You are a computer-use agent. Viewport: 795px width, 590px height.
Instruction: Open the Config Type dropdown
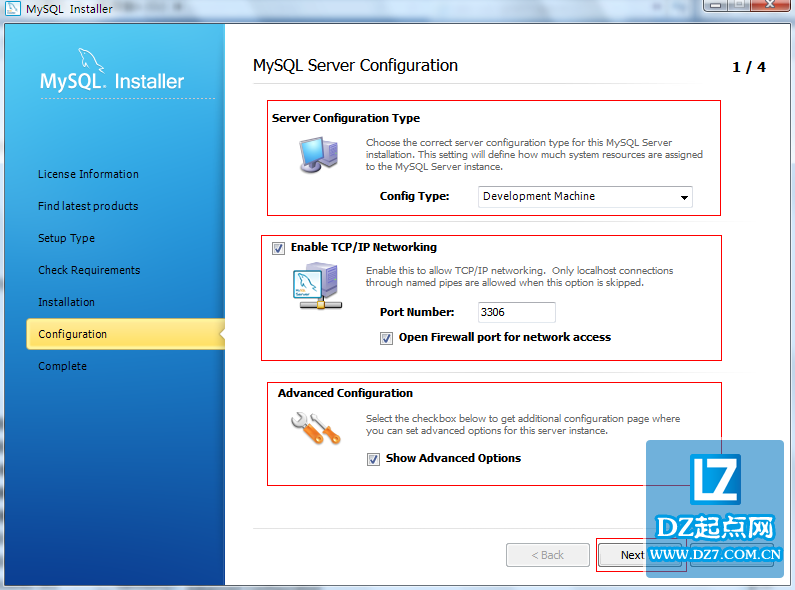(585, 197)
